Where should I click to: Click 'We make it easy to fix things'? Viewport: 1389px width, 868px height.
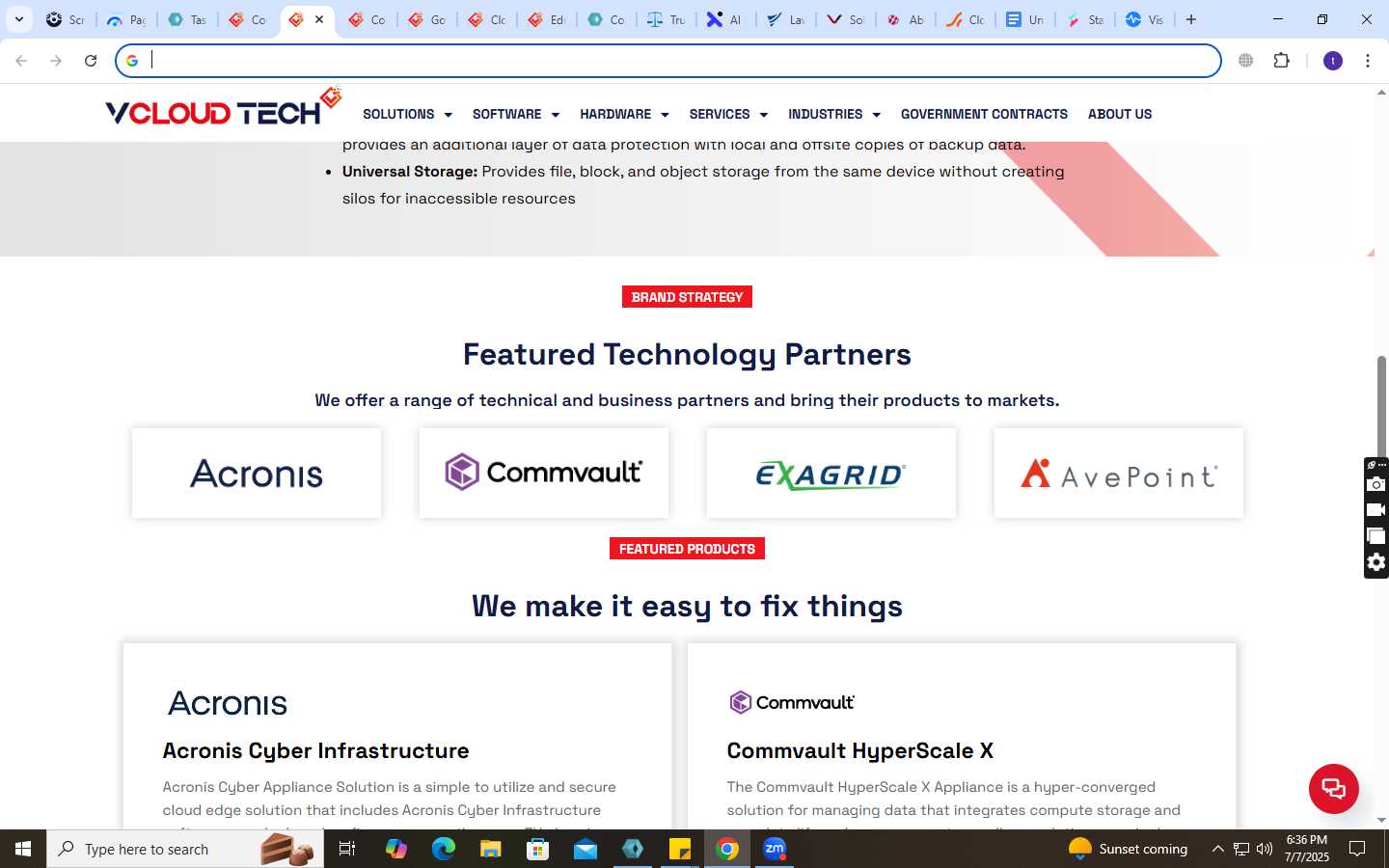(687, 606)
